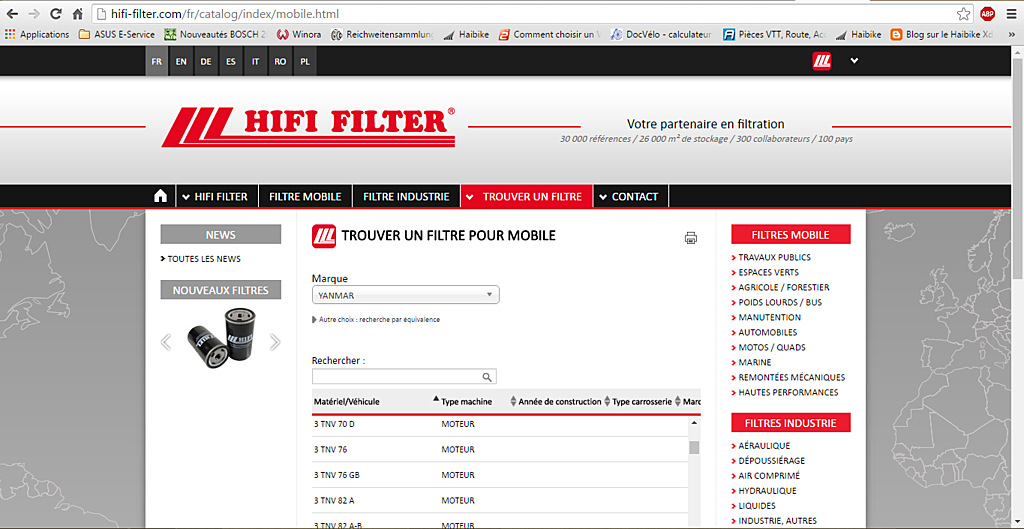This screenshot has height=529, width=1024.
Task: Print the page with printer icon
Action: 691,238
